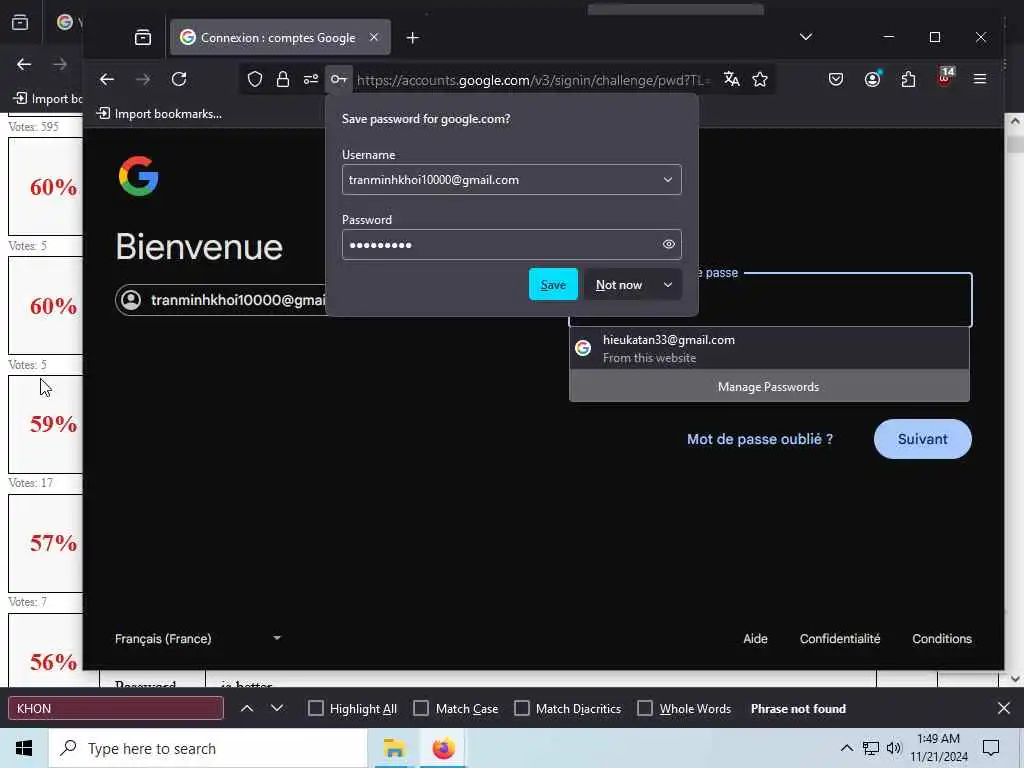
Task: Open the Conditions link
Action: point(942,639)
